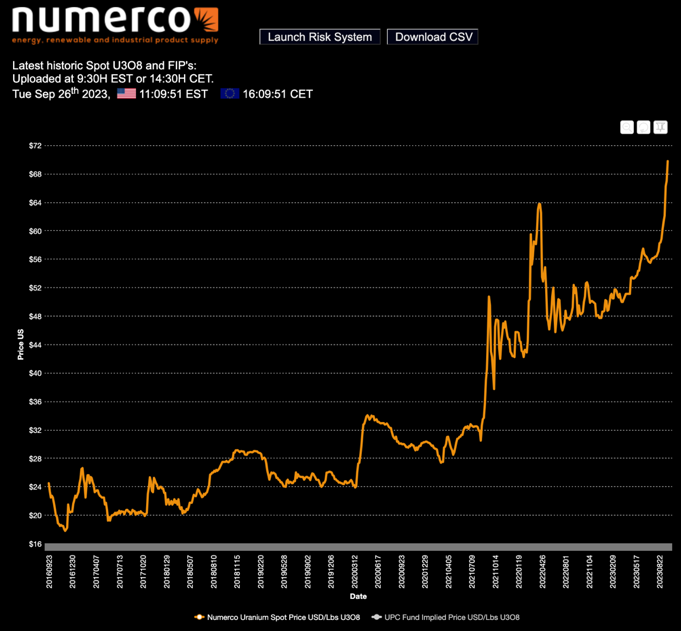Click the zoom magnifier icon above the chart
The width and height of the screenshot is (681, 631).
click(x=627, y=127)
